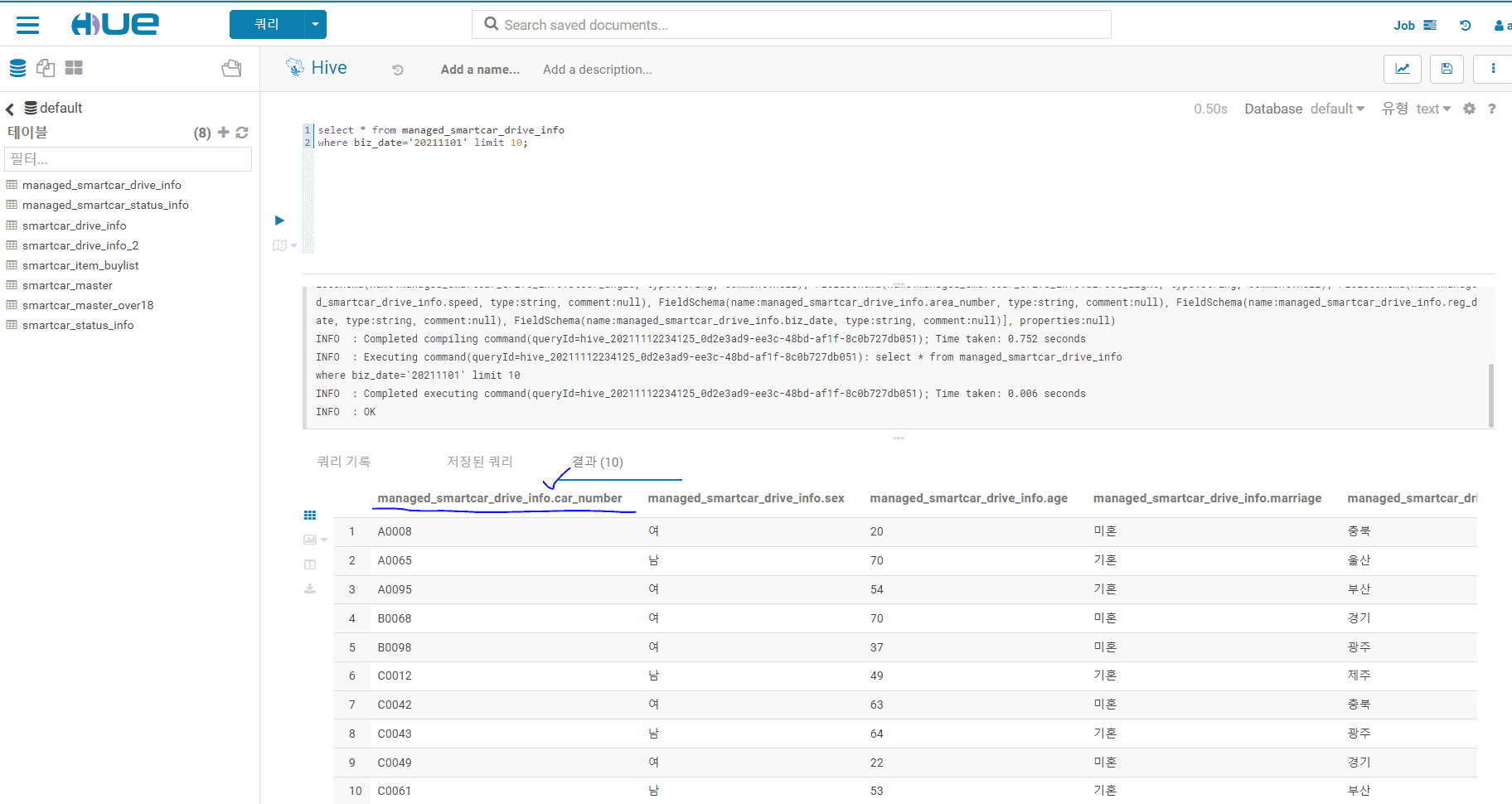The height and width of the screenshot is (804, 1512).
Task: Click the Hue logo
Action: (115, 24)
